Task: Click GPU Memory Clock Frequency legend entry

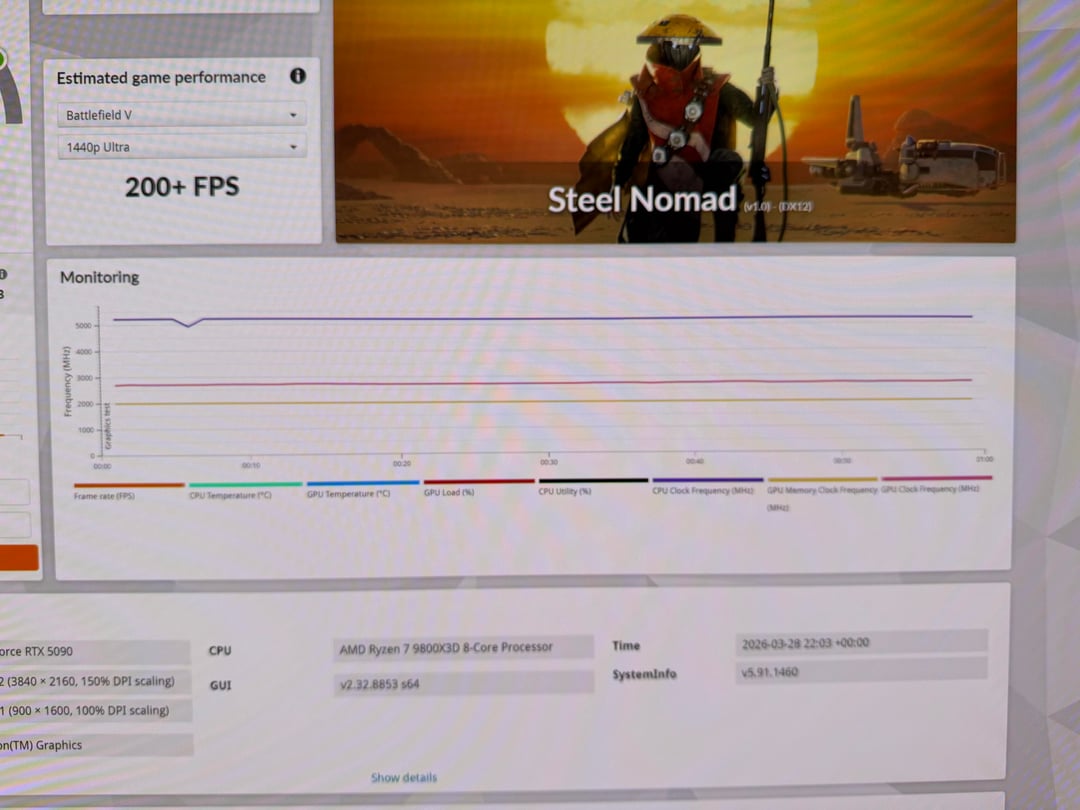Action: click(x=821, y=490)
